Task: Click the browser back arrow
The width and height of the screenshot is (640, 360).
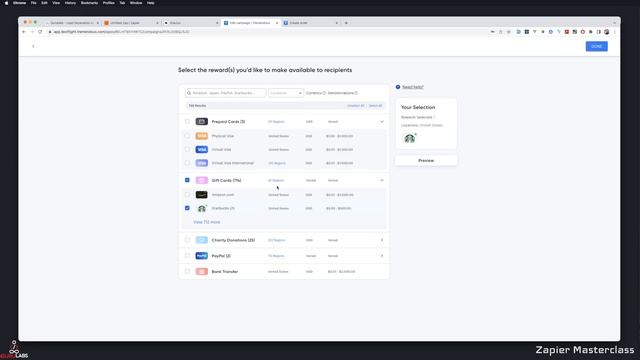Action: click(24, 32)
